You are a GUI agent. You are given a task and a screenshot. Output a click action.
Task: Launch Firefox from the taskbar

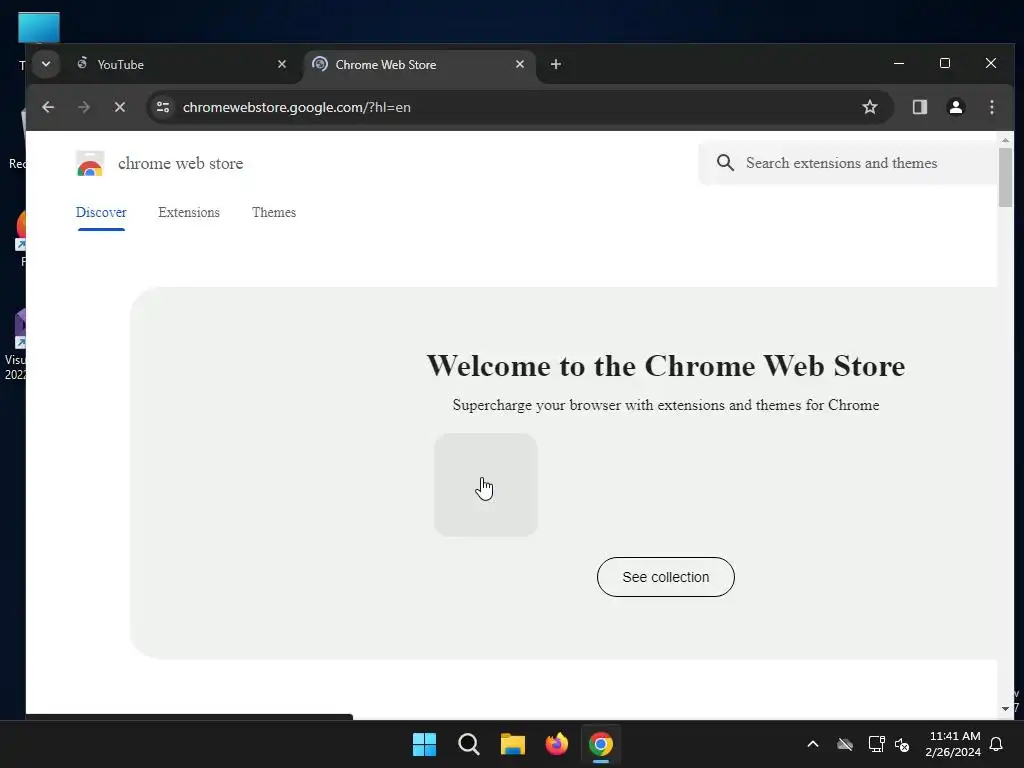pyautogui.click(x=556, y=744)
